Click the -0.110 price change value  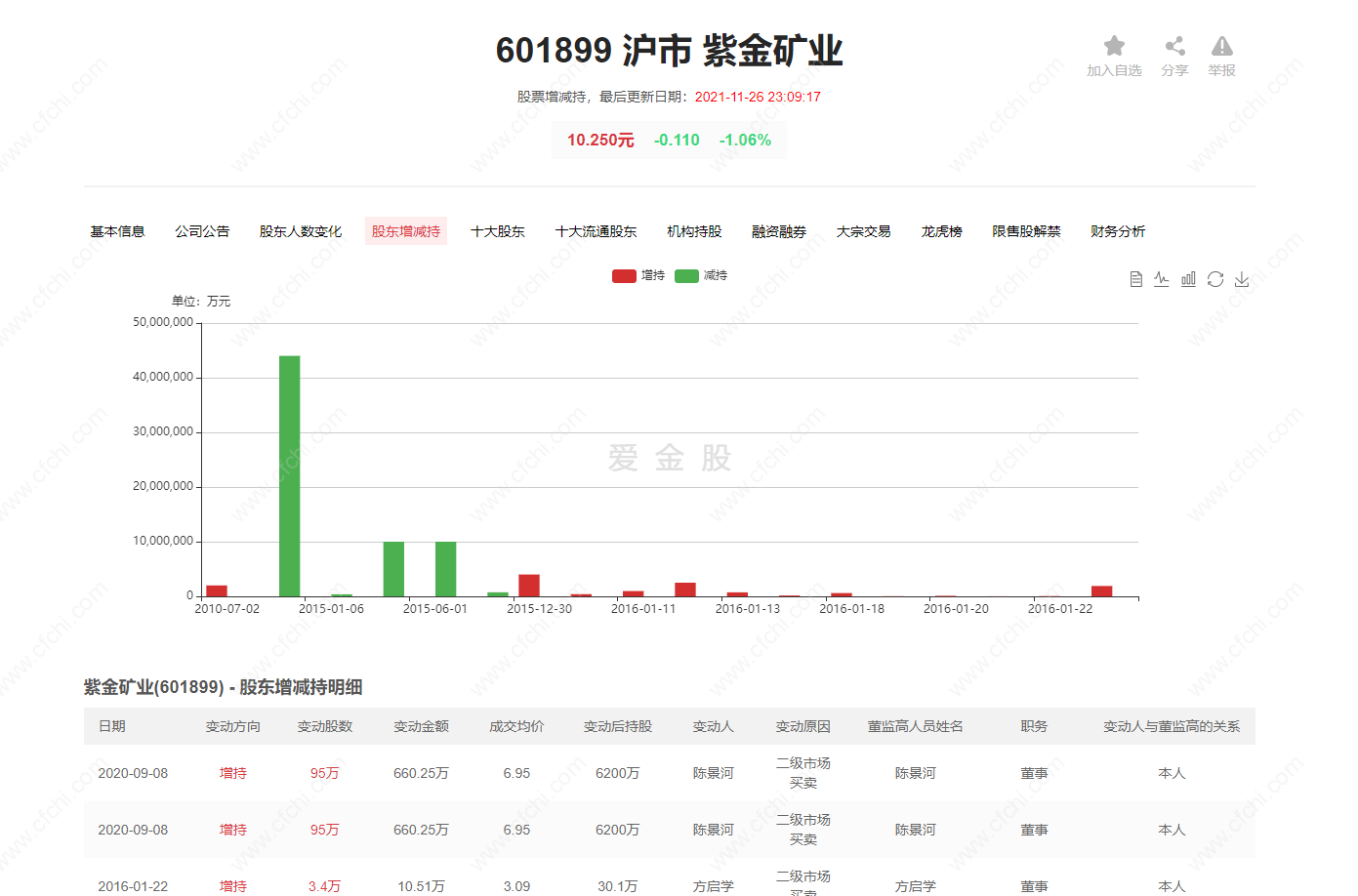[677, 141]
